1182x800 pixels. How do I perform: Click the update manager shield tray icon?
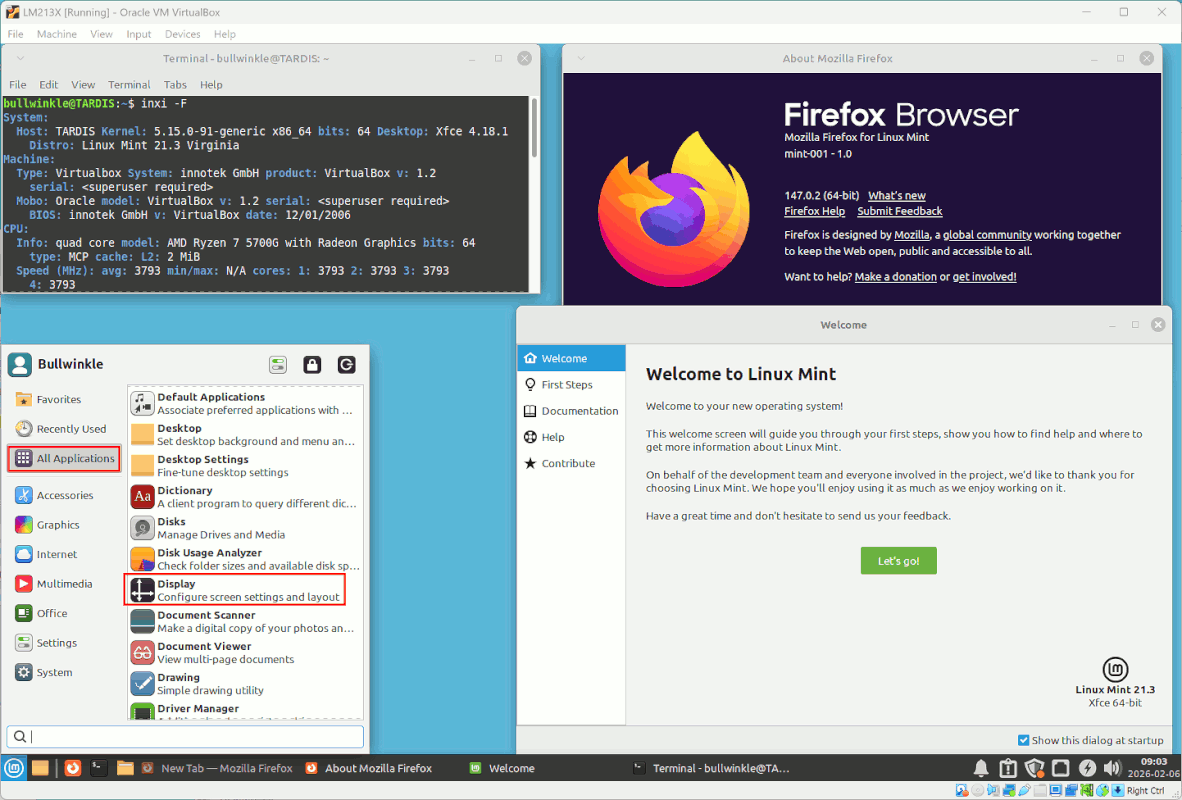pyautogui.click(x=1034, y=768)
